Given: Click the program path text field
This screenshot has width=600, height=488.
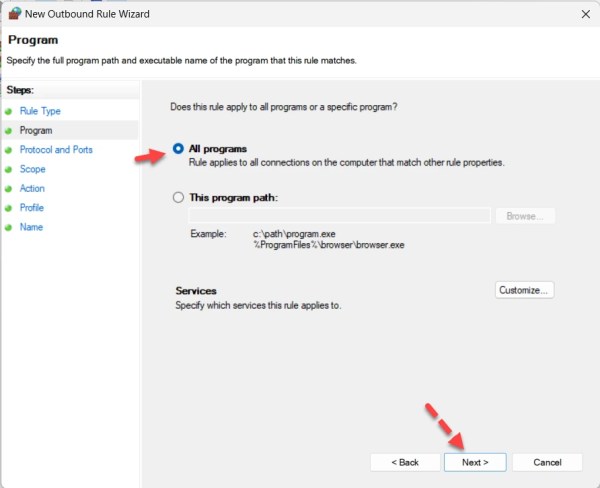Looking at the screenshot, I should (339, 216).
